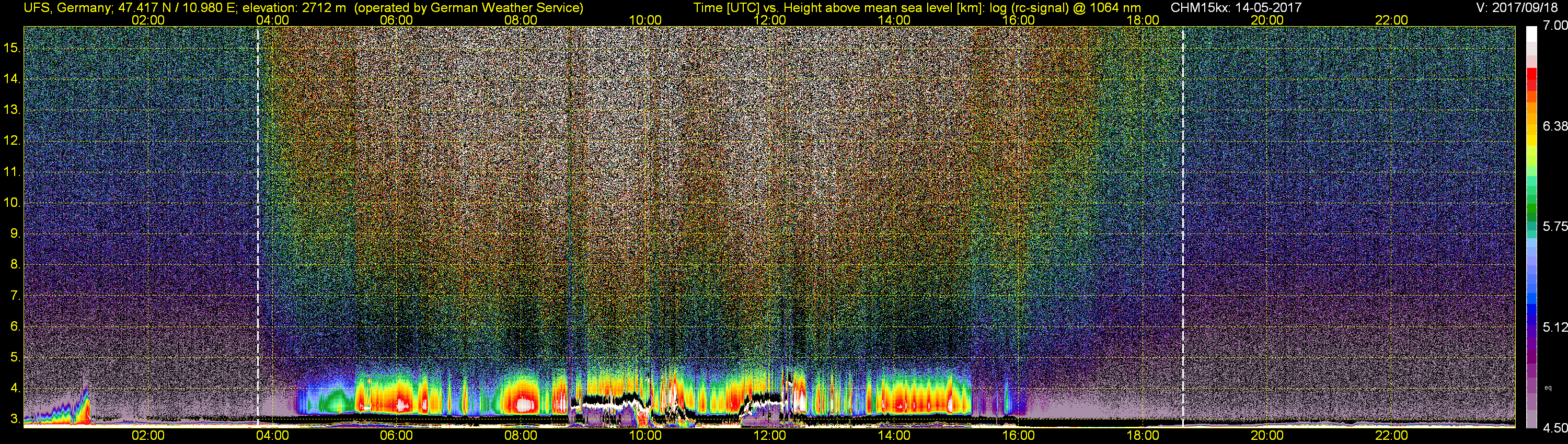Click the top axis "04:00" time label
The height and width of the screenshot is (444, 1568).
[x=272, y=20]
